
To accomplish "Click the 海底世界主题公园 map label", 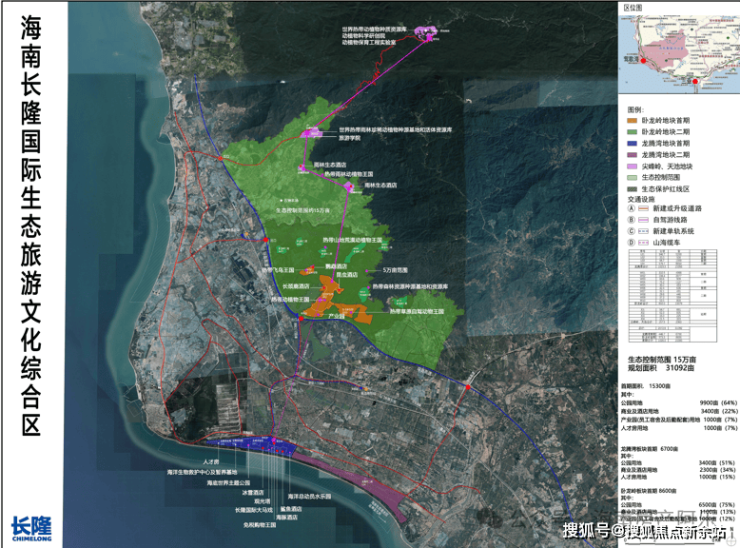I will coord(228,483).
